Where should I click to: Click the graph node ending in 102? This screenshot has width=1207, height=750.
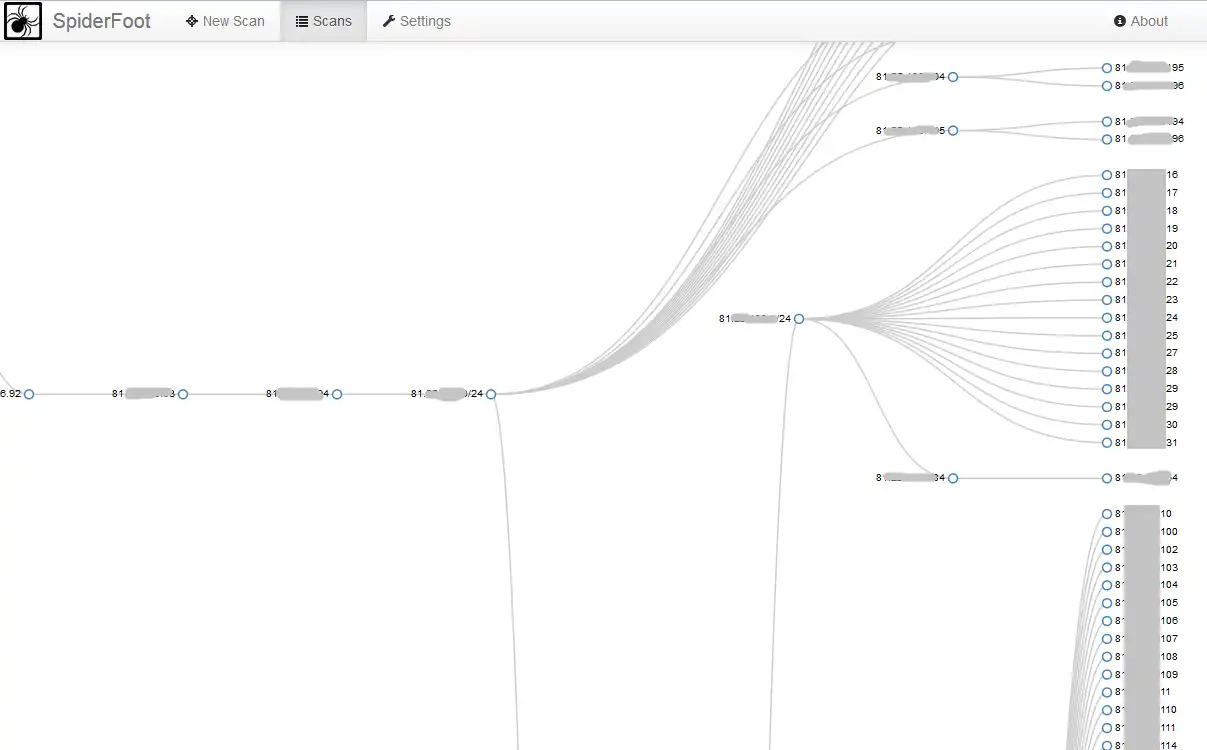pos(1107,550)
